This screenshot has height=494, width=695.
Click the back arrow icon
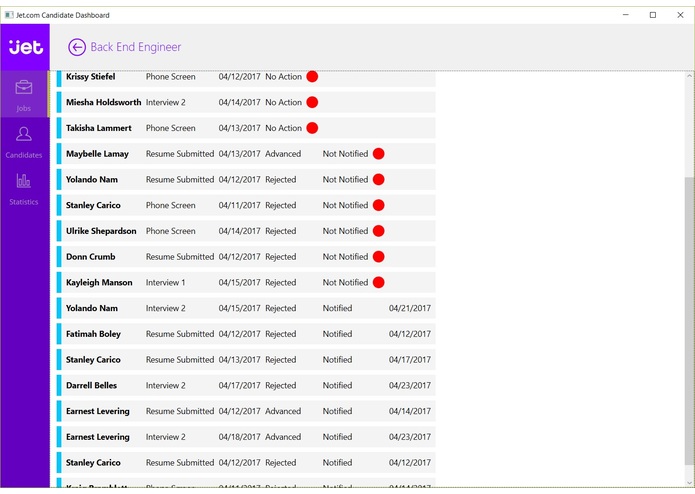click(77, 47)
